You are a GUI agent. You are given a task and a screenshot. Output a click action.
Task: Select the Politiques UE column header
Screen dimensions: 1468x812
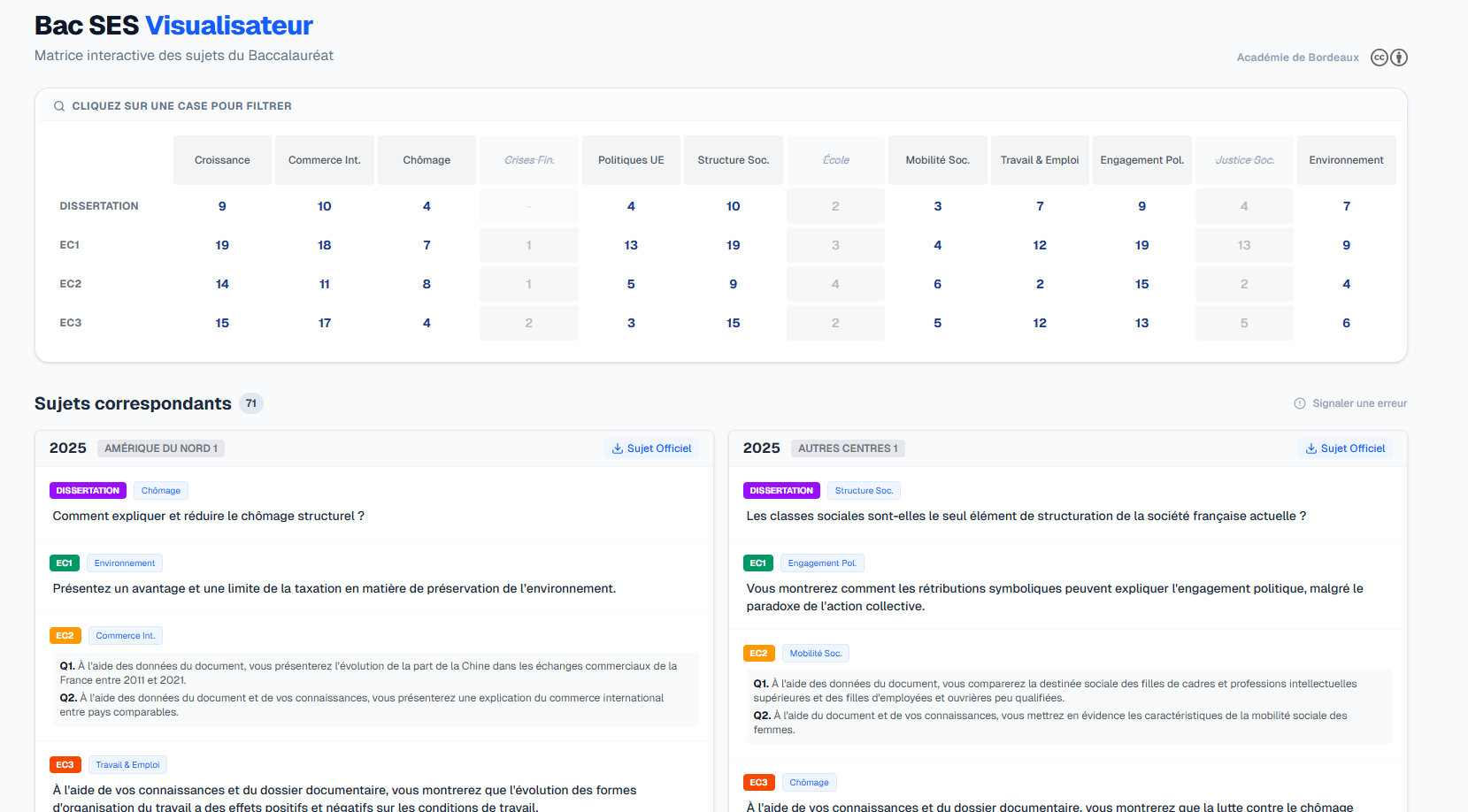point(631,160)
